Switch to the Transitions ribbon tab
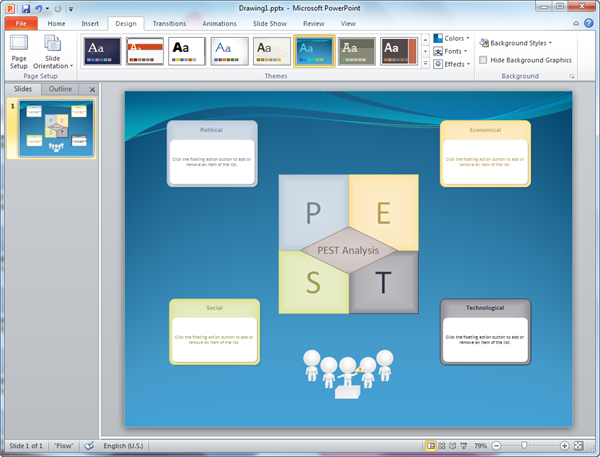Screen dimensions: 600x457 coord(169,23)
